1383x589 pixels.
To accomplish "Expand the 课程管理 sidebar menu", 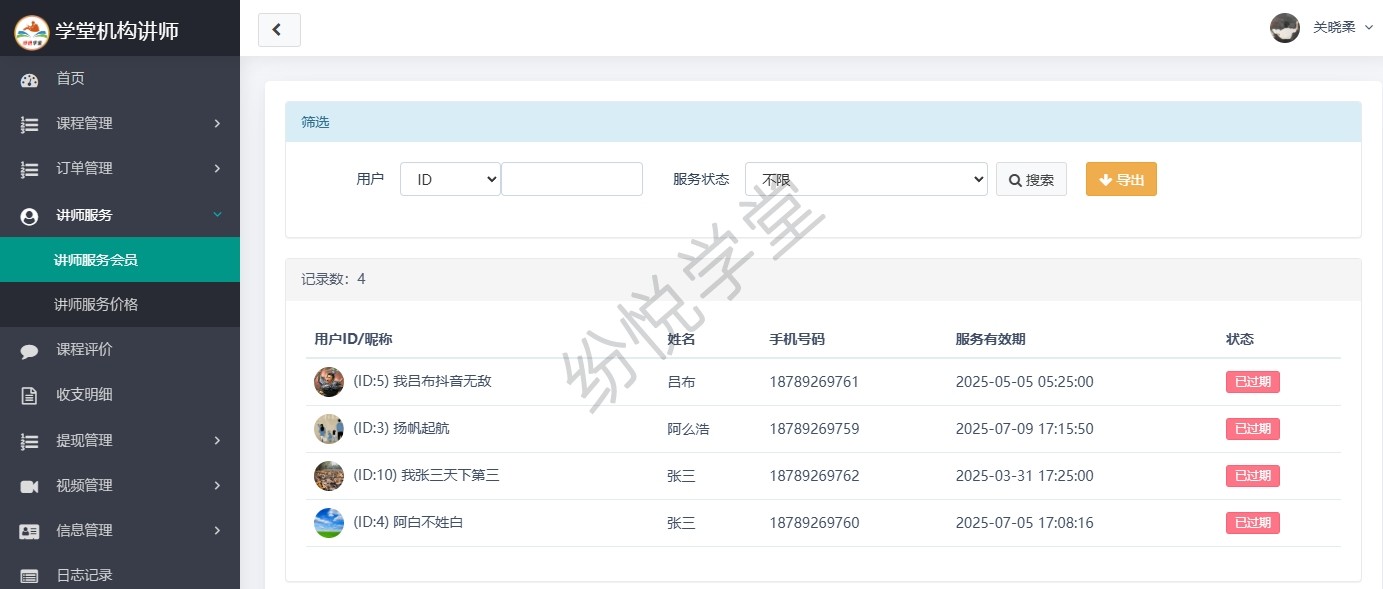I will [x=120, y=124].
